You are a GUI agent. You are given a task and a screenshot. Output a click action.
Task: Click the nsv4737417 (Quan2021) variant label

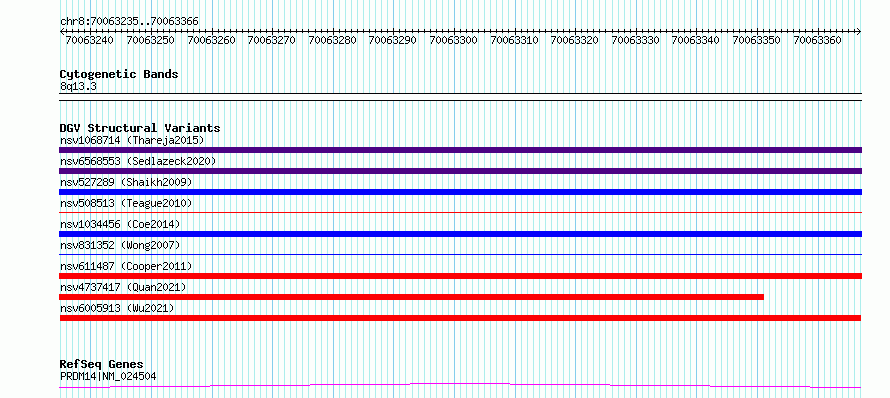pyautogui.click(x=123, y=287)
